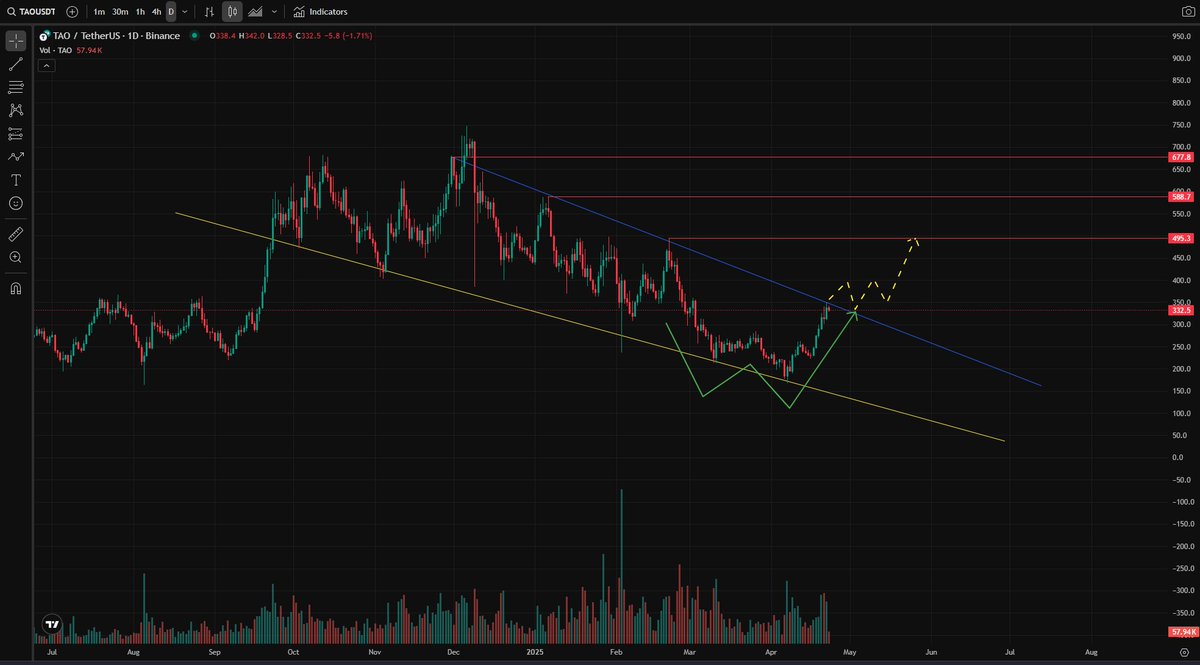Take a chart snapshot with the camera icon
Image resolution: width=1200 pixels, height=665 pixels.
(x=1187, y=12)
